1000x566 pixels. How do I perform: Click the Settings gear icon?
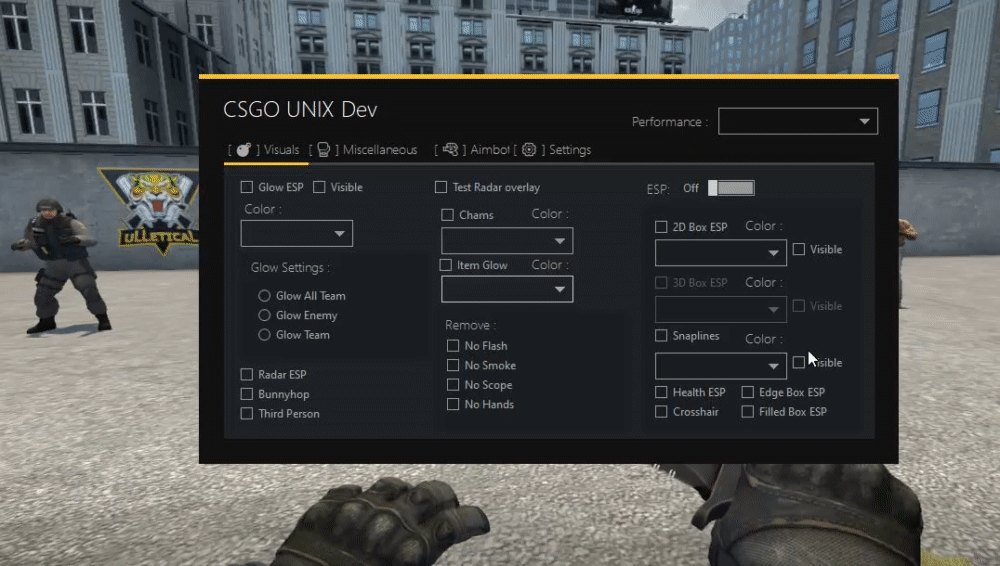[529, 149]
